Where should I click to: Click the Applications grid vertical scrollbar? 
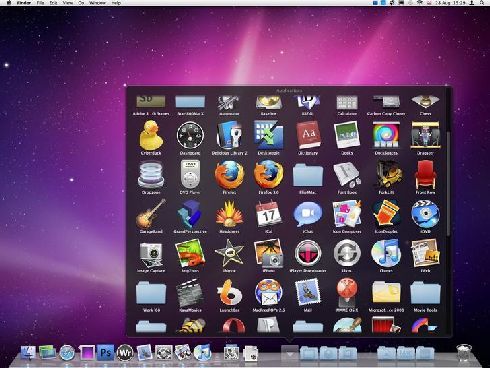(448, 183)
